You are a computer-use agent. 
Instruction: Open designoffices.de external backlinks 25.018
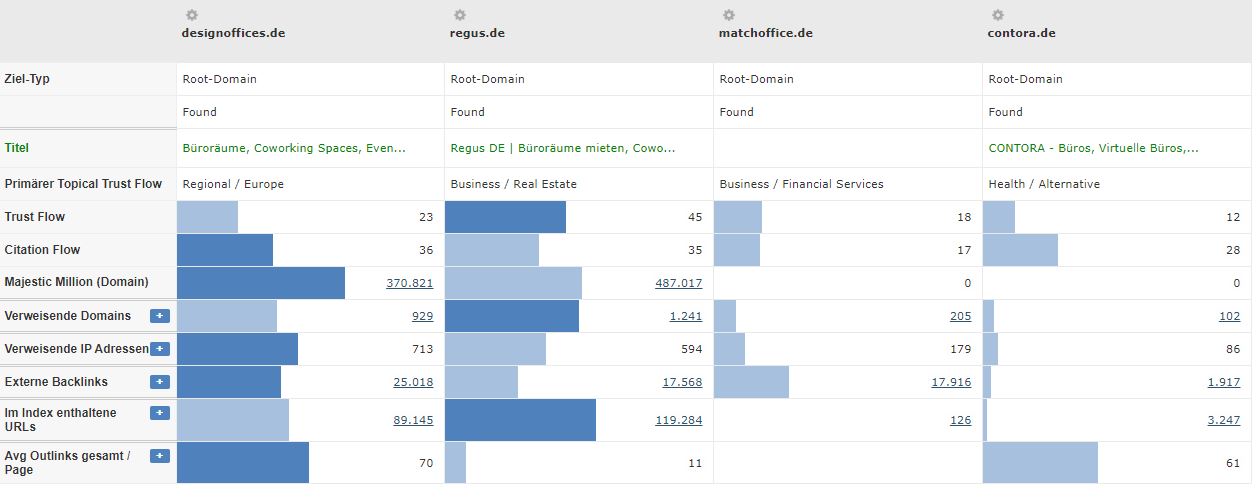413,382
